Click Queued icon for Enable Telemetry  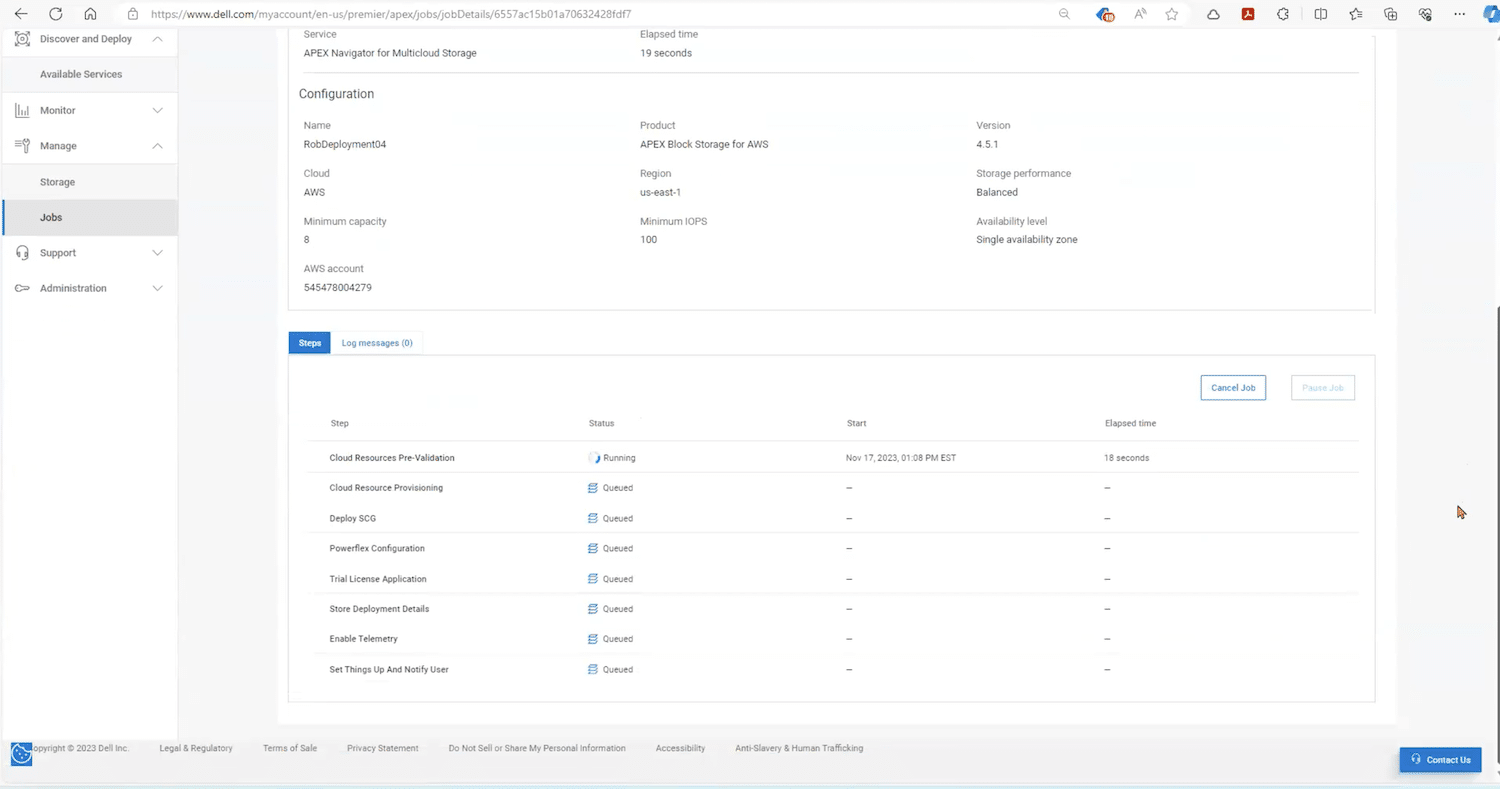[x=593, y=639]
